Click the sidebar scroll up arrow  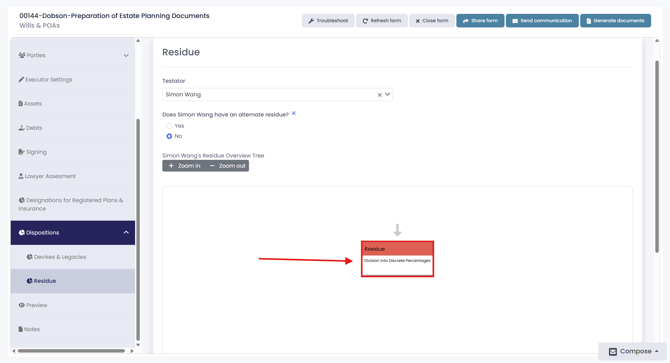138,41
